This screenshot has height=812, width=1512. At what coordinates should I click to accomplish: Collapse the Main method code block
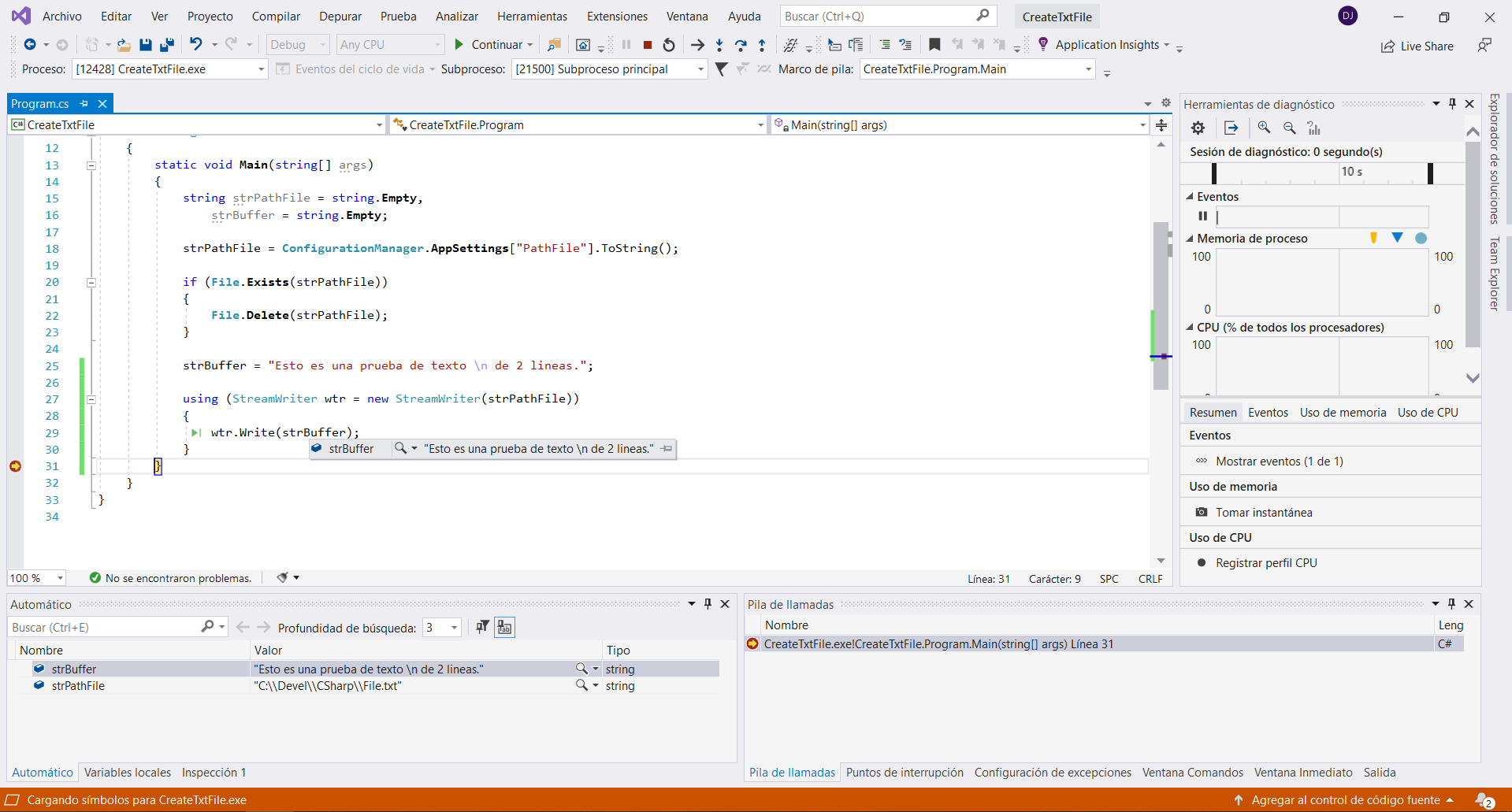(91, 165)
